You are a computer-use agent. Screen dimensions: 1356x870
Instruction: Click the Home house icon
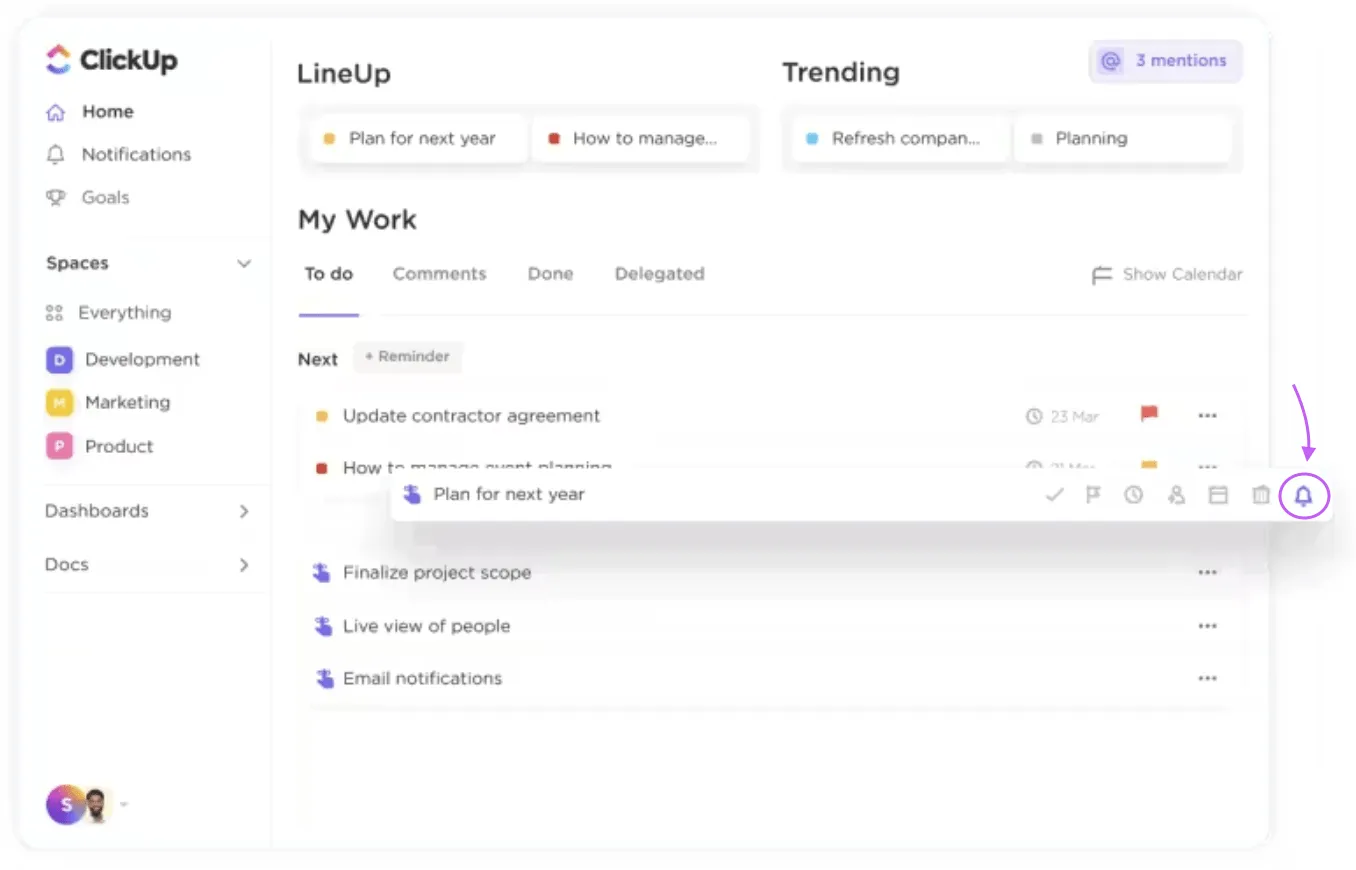(56, 112)
